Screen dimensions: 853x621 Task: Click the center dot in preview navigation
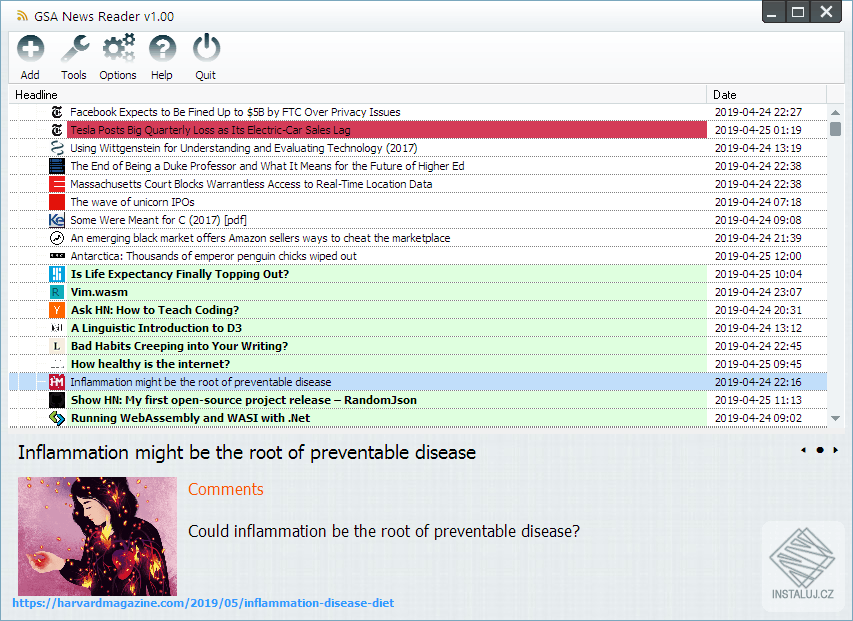click(820, 450)
